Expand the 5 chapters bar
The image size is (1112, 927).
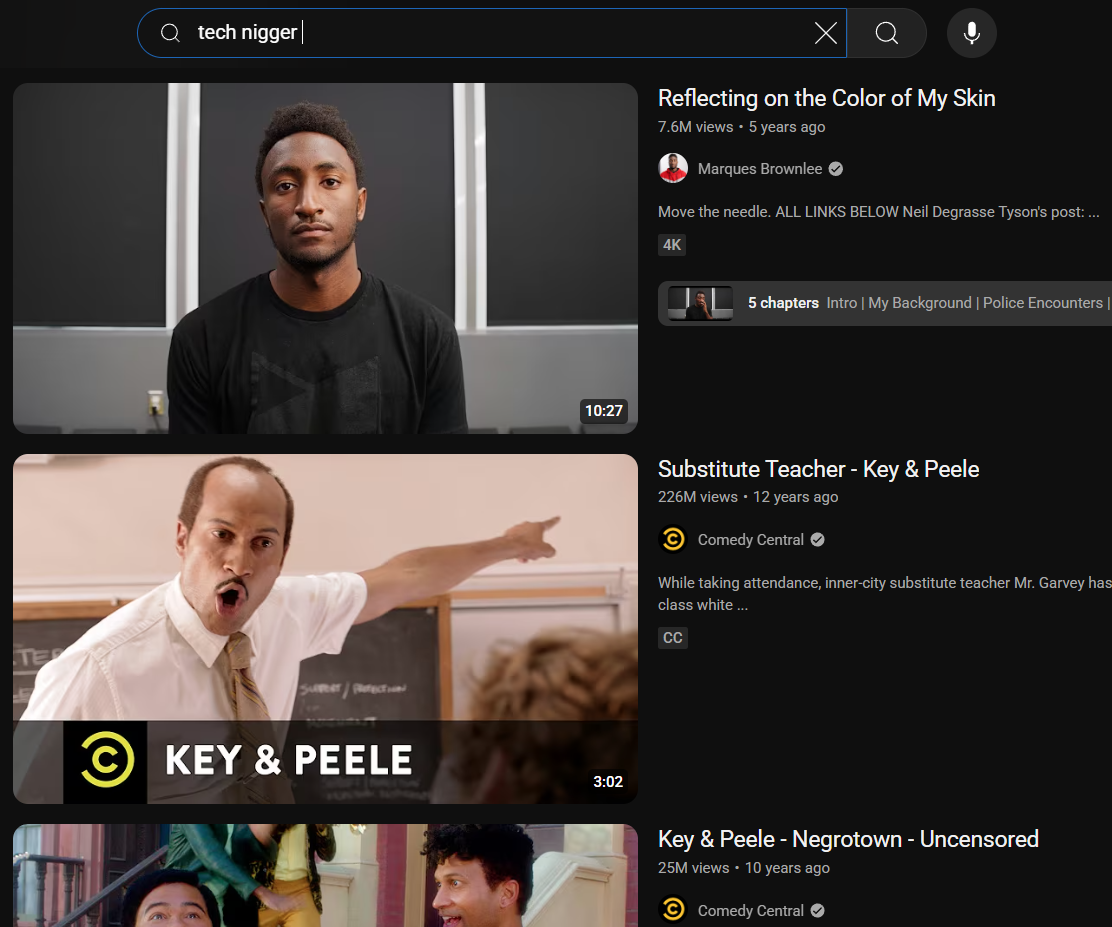pos(884,303)
